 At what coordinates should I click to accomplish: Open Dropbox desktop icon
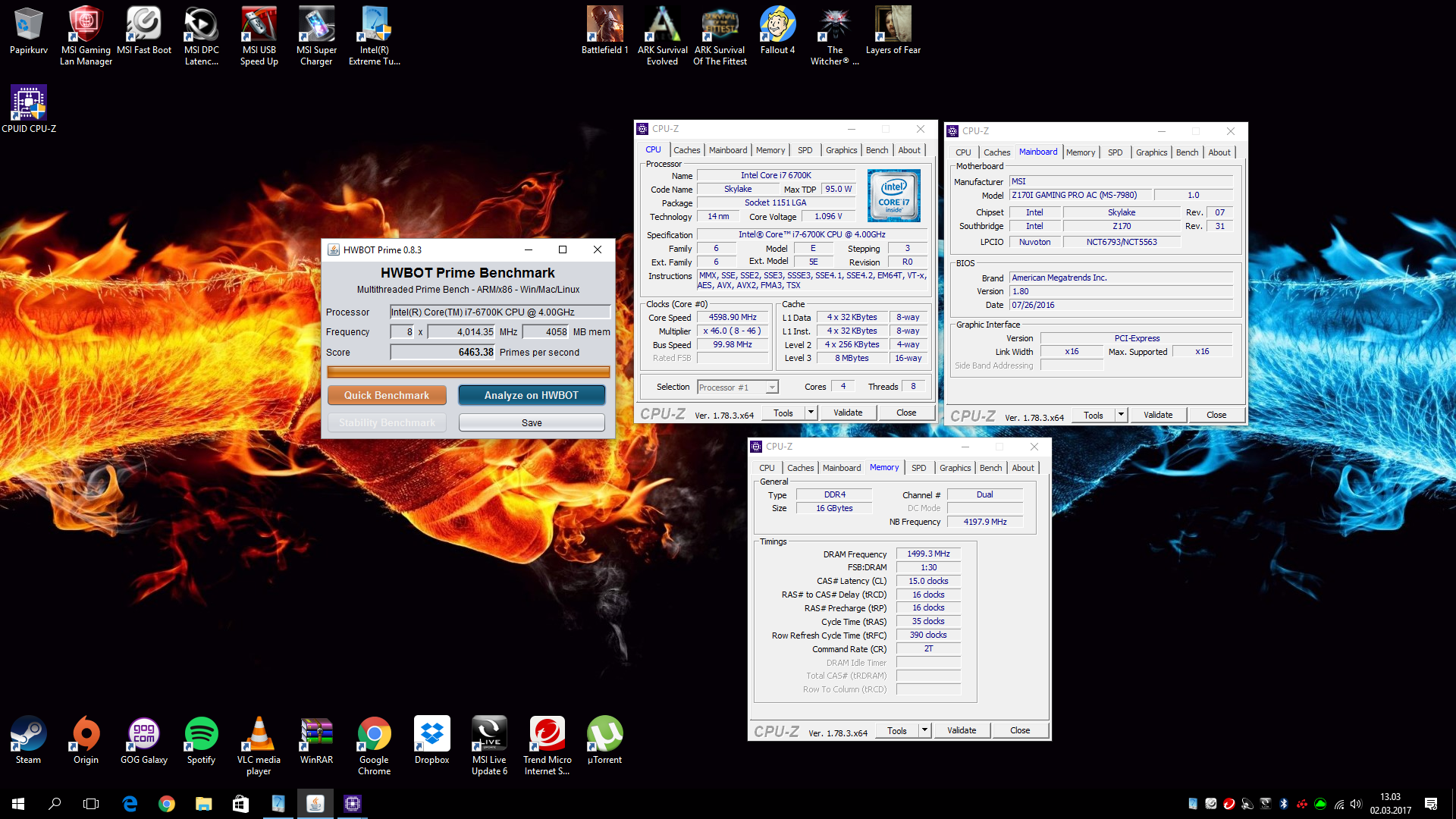click(432, 740)
